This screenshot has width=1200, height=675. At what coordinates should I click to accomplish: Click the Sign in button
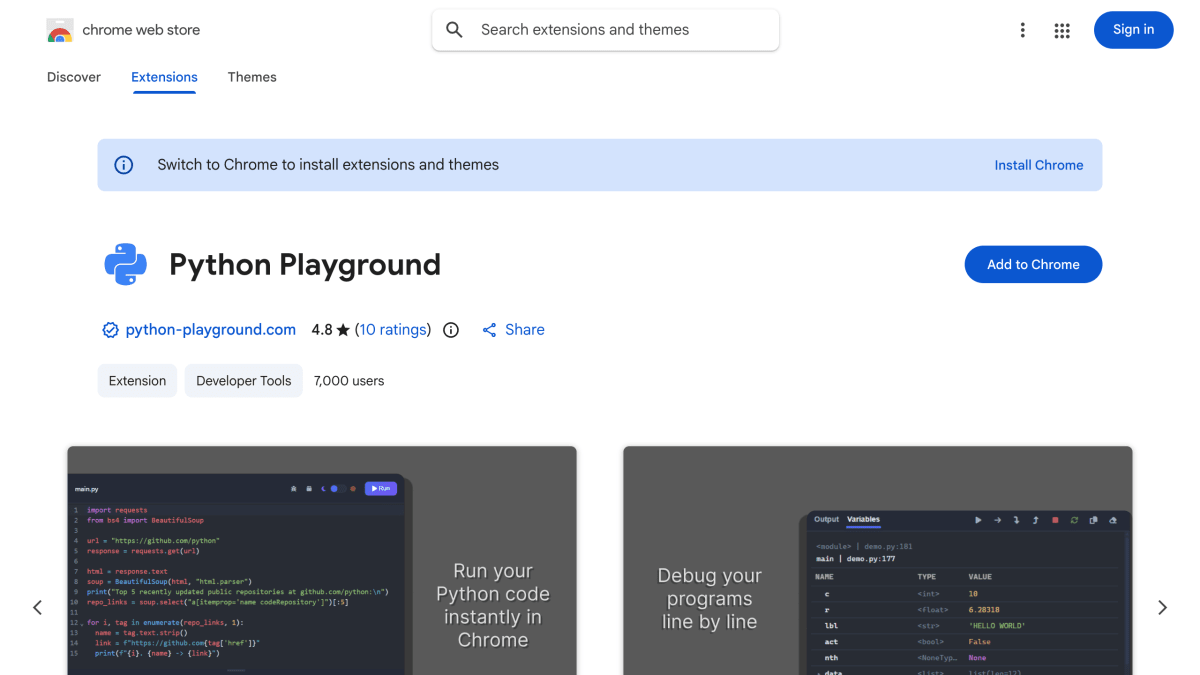pyautogui.click(x=1133, y=30)
